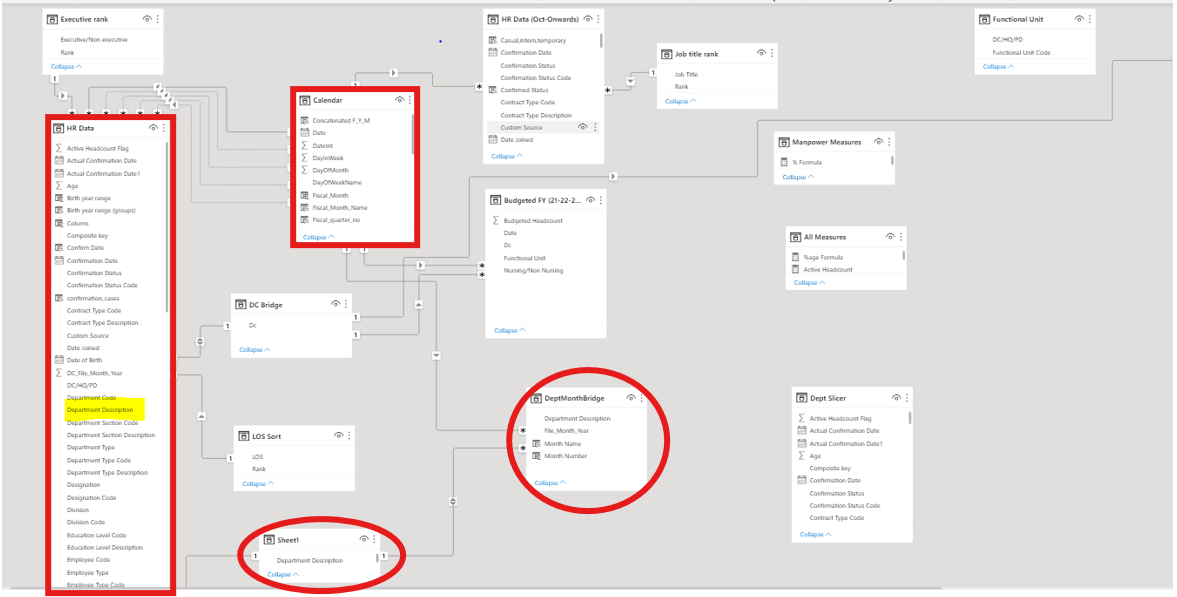Screen dimensions: 1177x597
Task: Collapse the Functional Unit table
Action: 998,67
